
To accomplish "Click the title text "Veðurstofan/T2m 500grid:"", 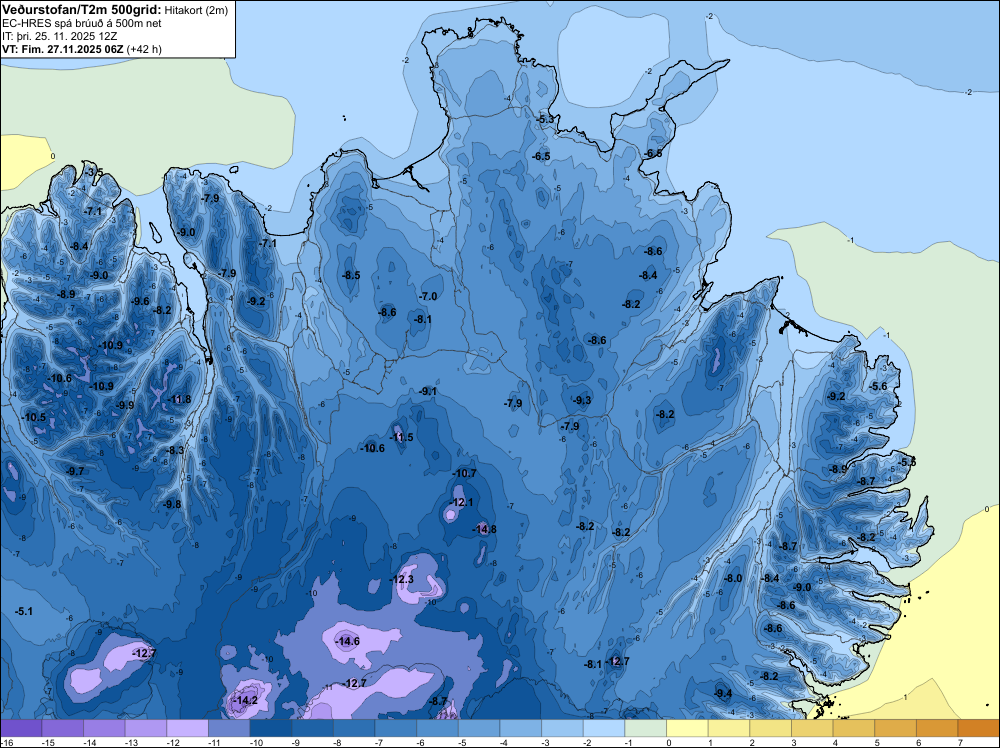I will click(x=82, y=10).
